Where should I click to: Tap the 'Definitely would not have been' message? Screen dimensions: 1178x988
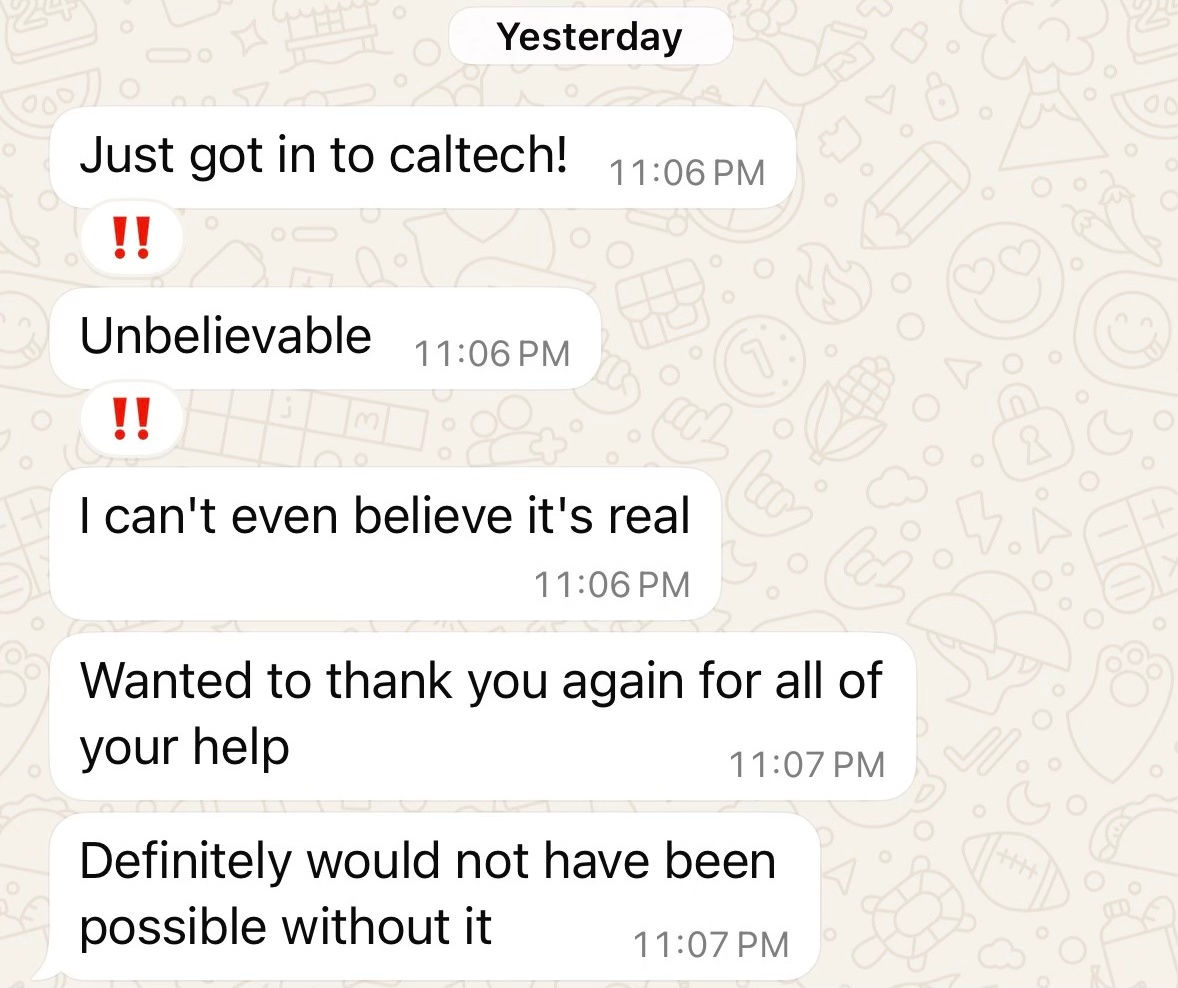tap(434, 896)
